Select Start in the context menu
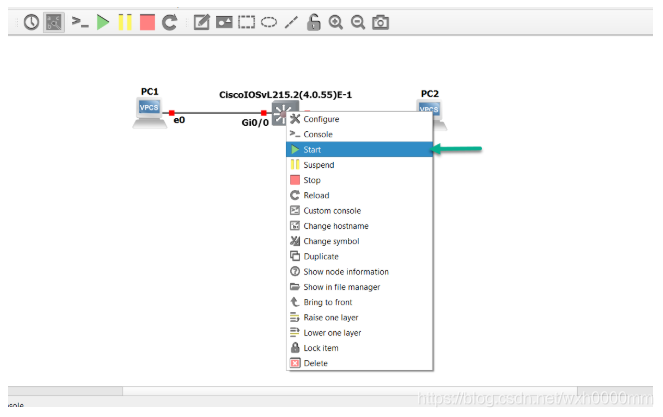663x417 pixels. [359, 149]
